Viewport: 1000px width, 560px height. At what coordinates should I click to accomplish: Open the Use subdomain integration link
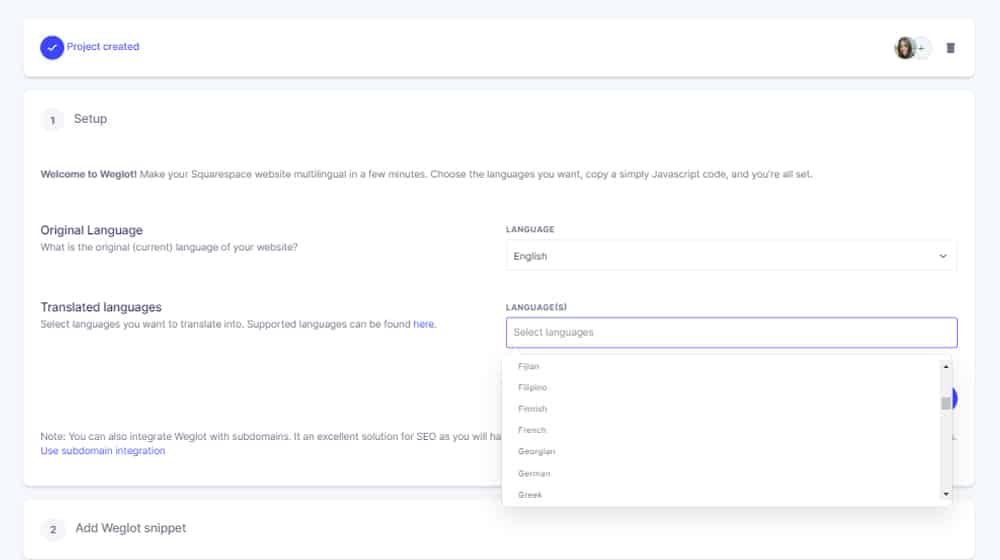click(x=103, y=450)
